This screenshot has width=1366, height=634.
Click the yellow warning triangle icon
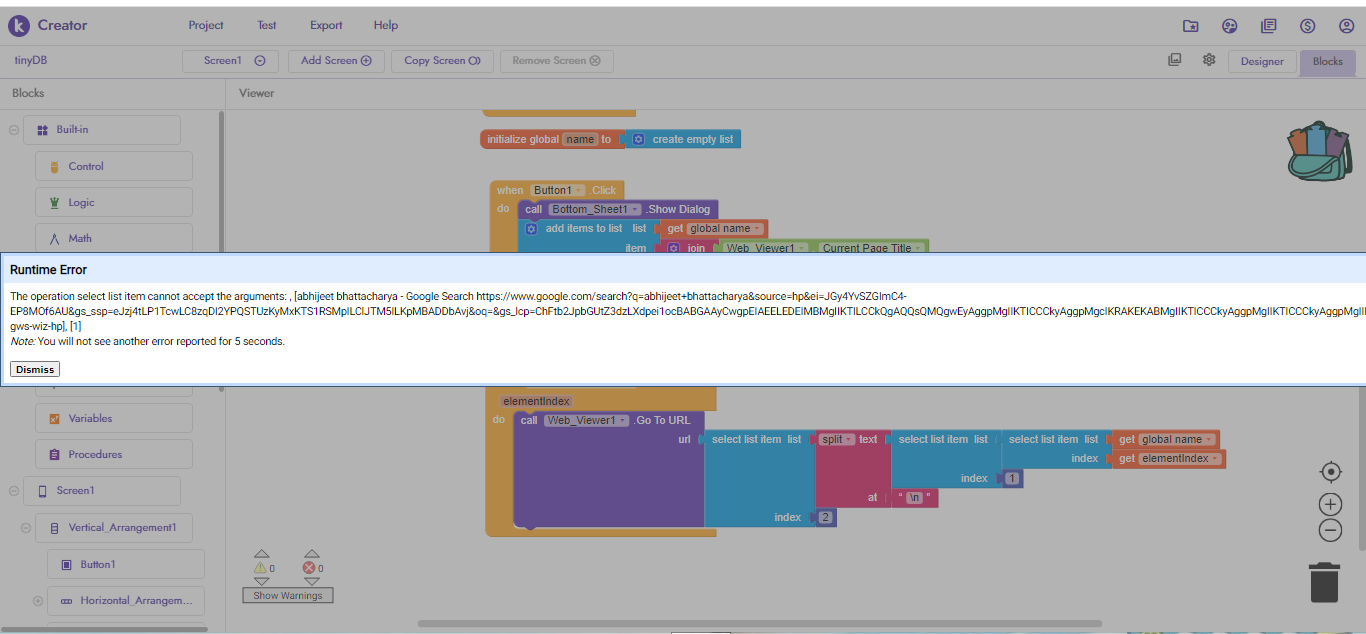(x=261, y=567)
